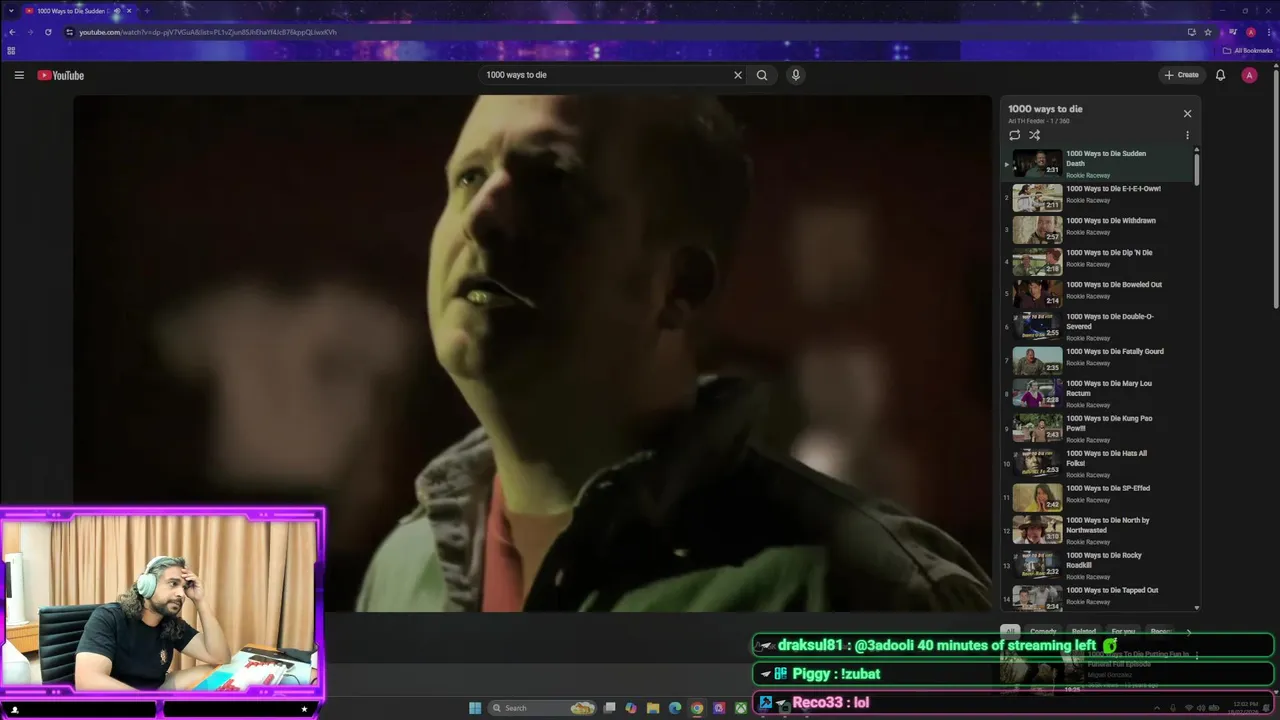Open the Xbox app from taskbar
This screenshot has width=1280, height=720.
[741, 708]
